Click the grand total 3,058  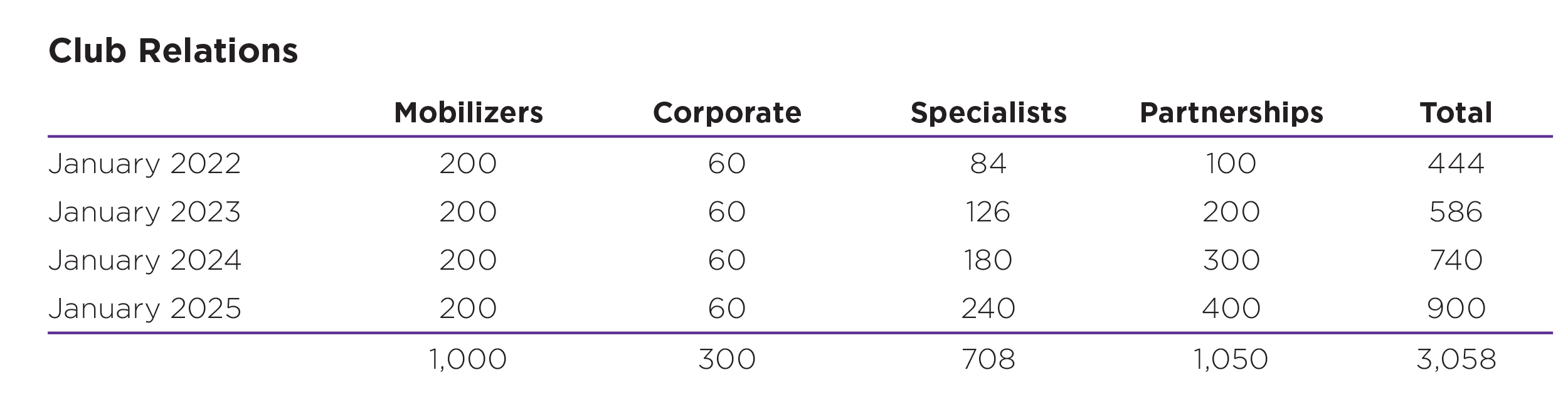pos(1456,360)
